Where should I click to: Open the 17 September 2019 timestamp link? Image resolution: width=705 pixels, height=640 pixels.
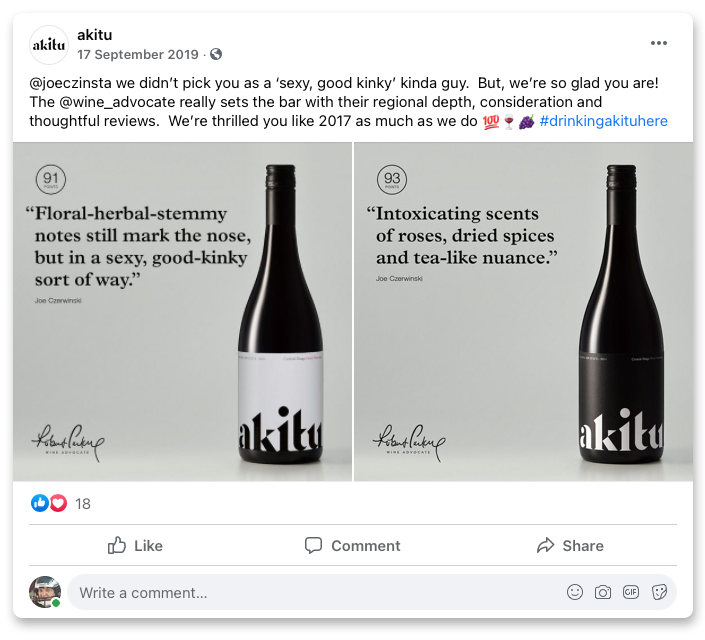point(139,54)
